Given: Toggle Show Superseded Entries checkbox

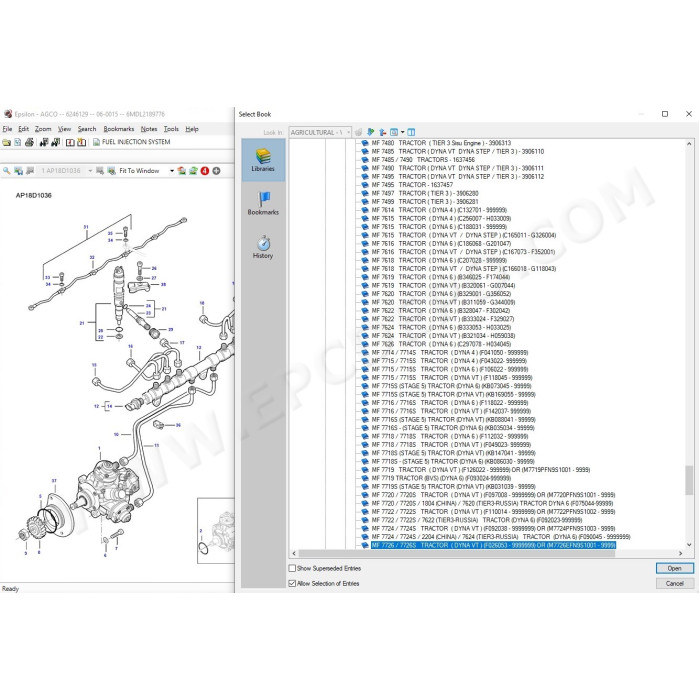Looking at the screenshot, I should [x=292, y=568].
